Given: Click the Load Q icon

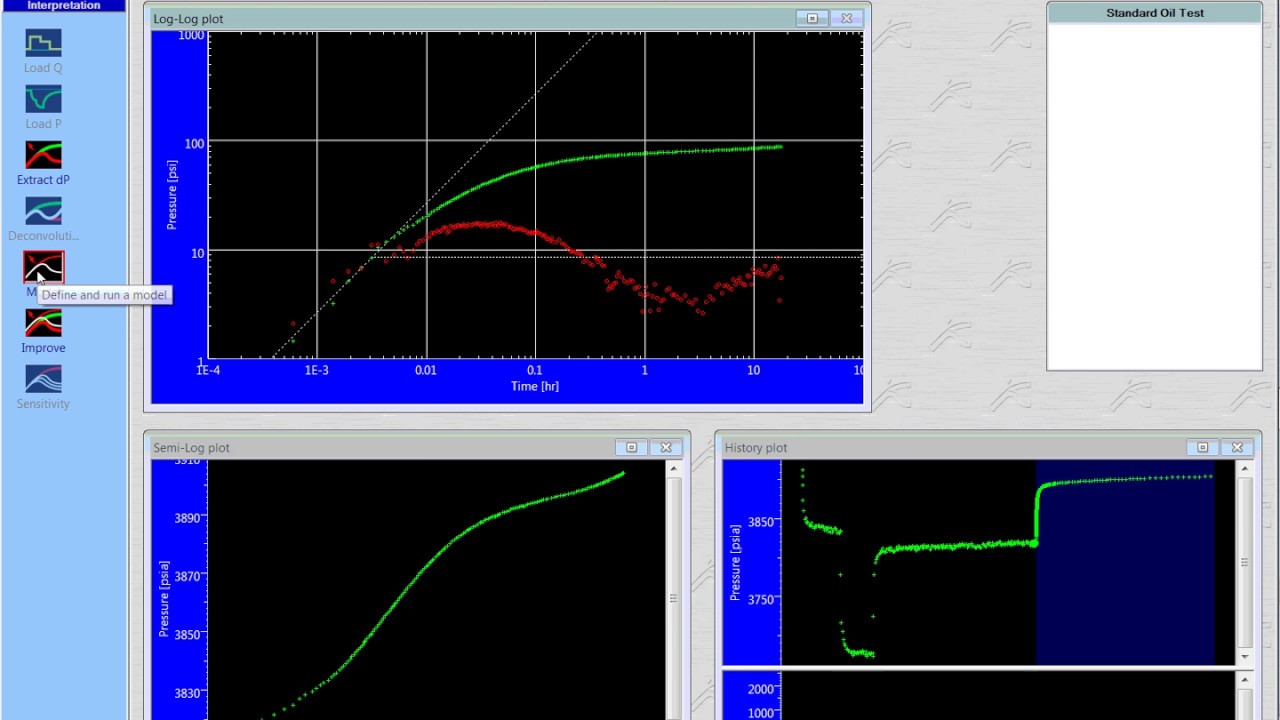Looking at the screenshot, I should [43, 43].
